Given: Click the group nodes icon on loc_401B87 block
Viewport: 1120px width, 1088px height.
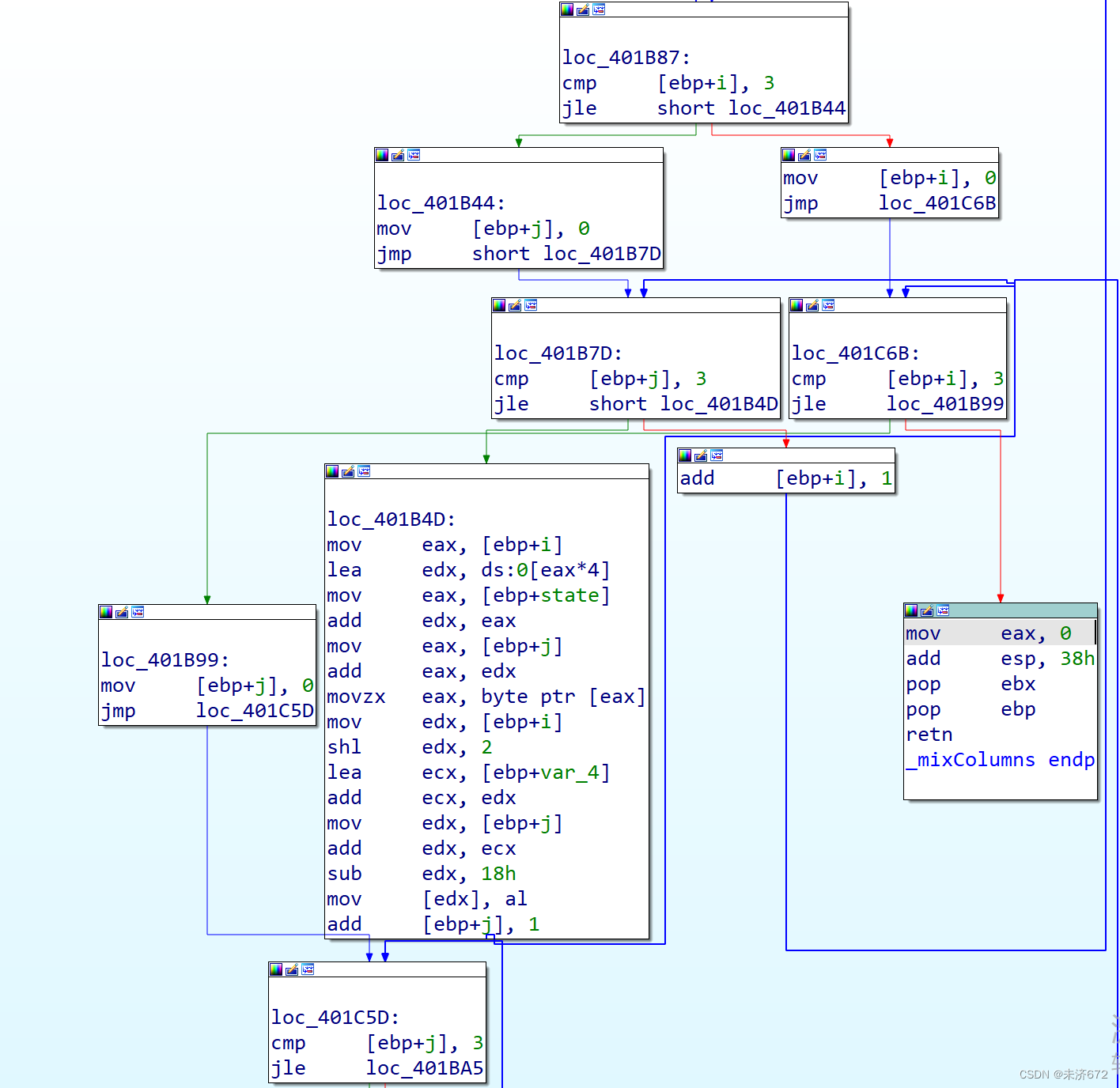Looking at the screenshot, I should [599, 9].
